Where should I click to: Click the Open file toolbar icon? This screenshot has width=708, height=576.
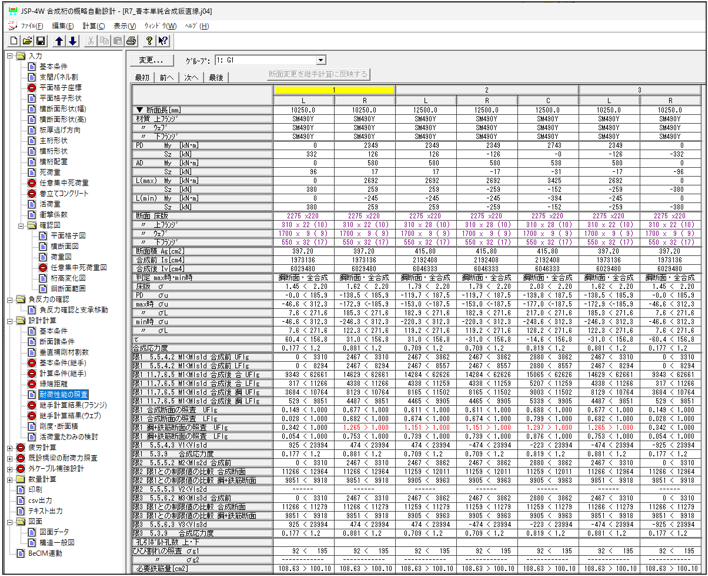click(28, 41)
